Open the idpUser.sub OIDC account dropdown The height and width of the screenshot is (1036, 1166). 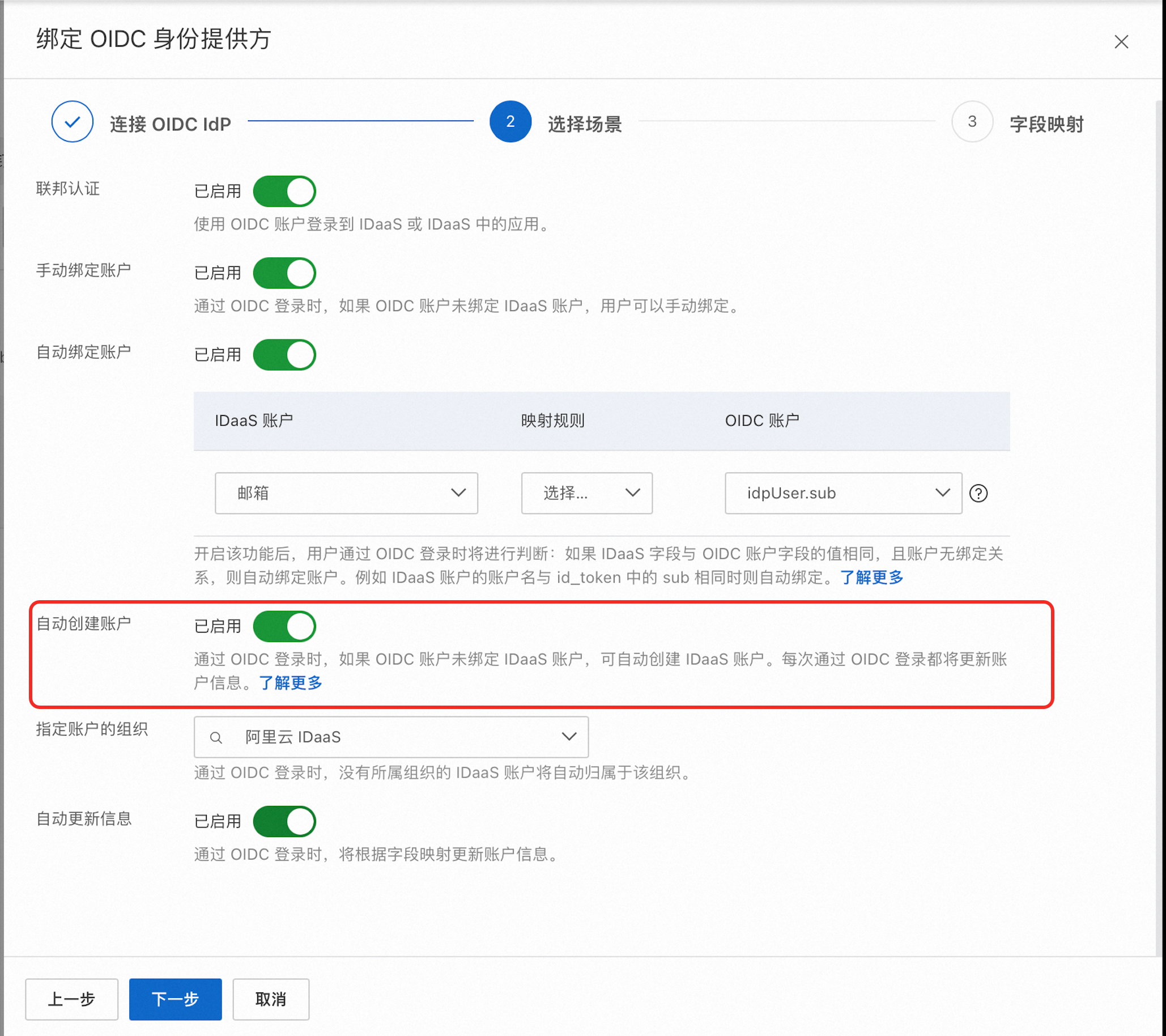click(842, 493)
